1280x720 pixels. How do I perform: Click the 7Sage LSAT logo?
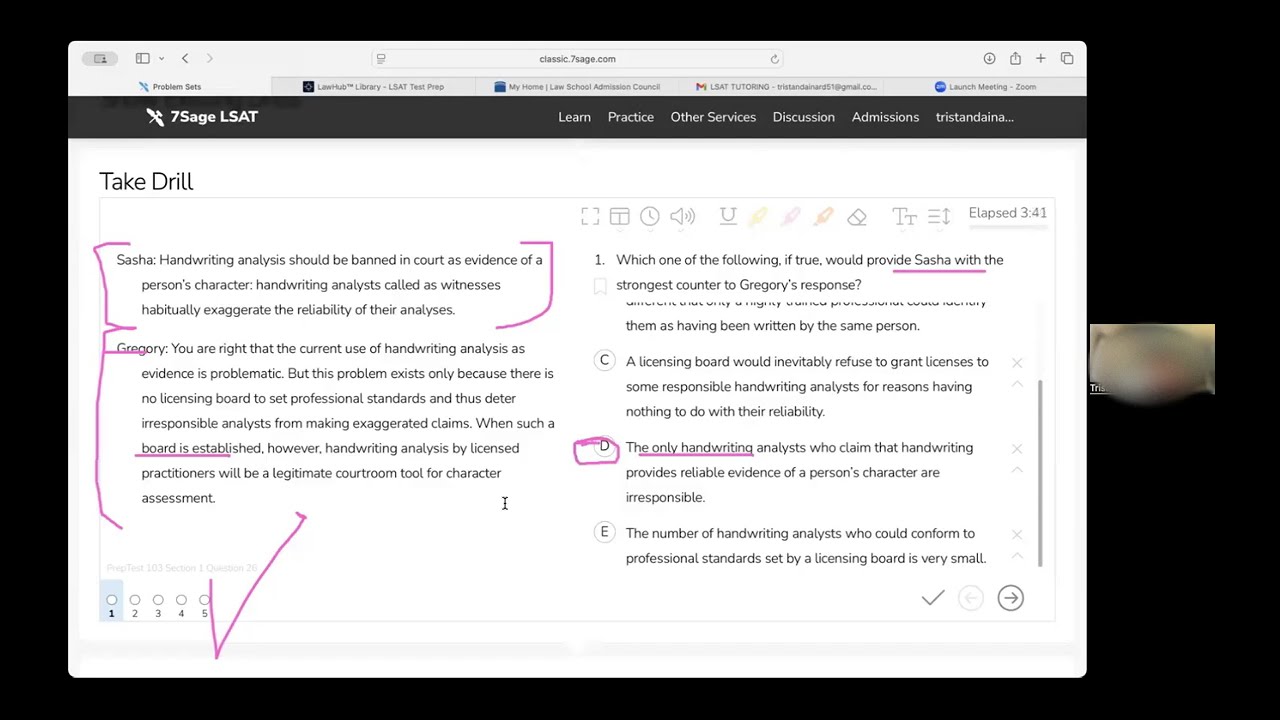tap(202, 117)
